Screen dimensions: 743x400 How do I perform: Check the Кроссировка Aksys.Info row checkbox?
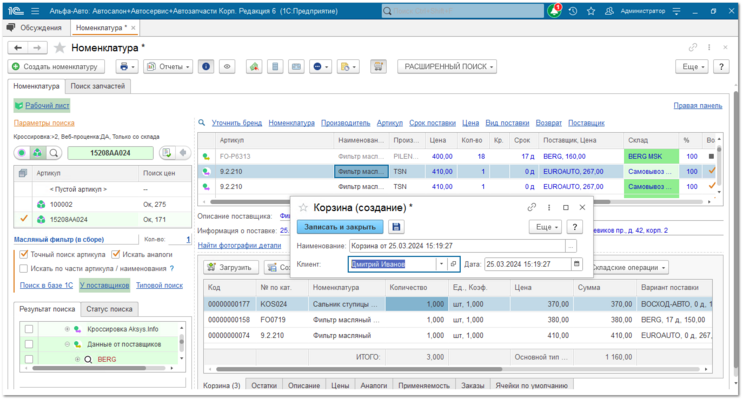coord(29,329)
